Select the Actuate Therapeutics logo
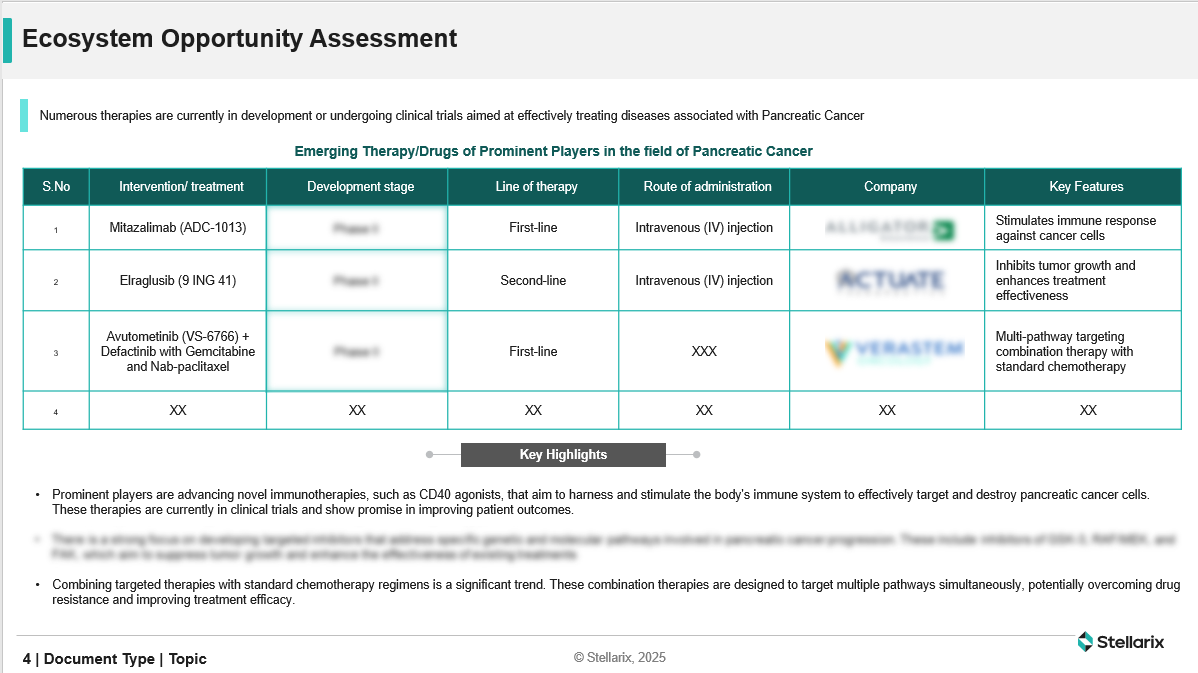Screen dimensions: 1198x673 pyautogui.click(x=888, y=280)
